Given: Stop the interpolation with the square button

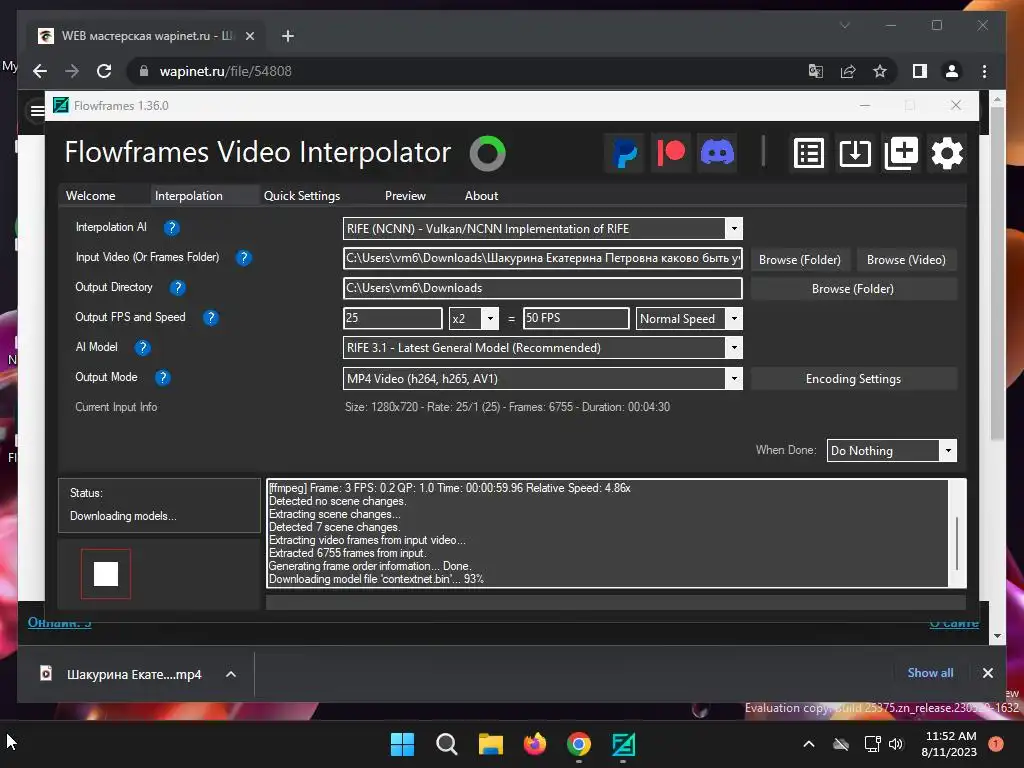Looking at the screenshot, I should pyautogui.click(x=106, y=574).
